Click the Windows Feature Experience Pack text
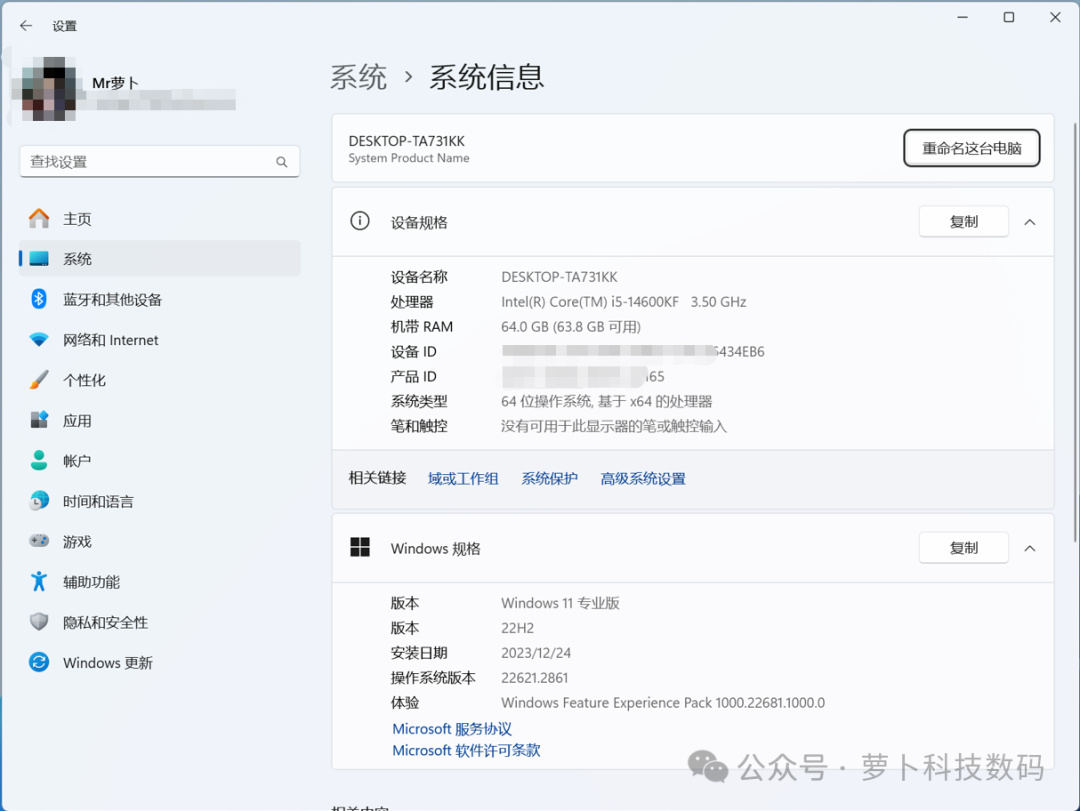Viewport: 1080px width, 811px height. 663,703
